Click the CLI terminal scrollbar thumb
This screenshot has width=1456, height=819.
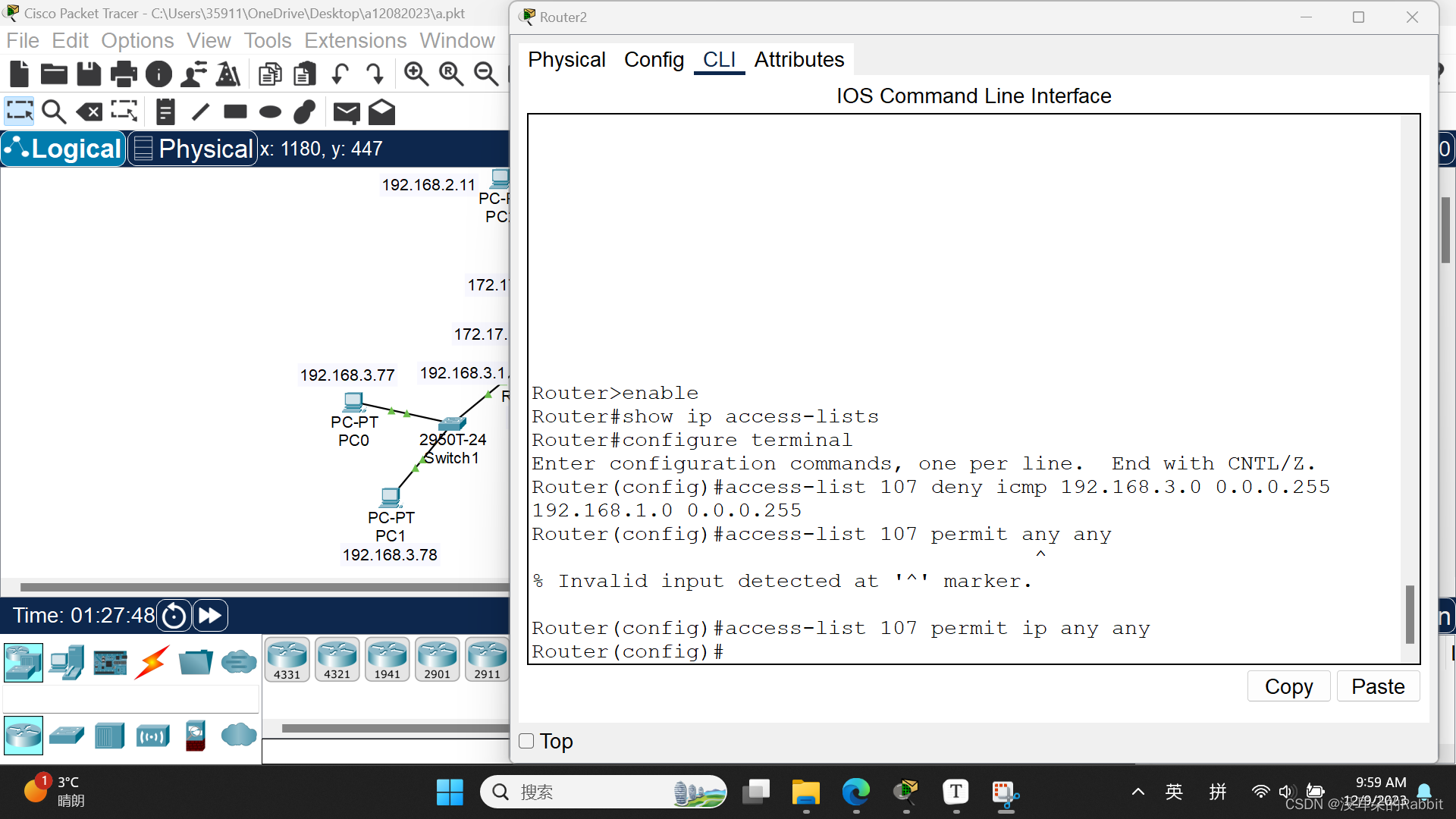[1410, 614]
